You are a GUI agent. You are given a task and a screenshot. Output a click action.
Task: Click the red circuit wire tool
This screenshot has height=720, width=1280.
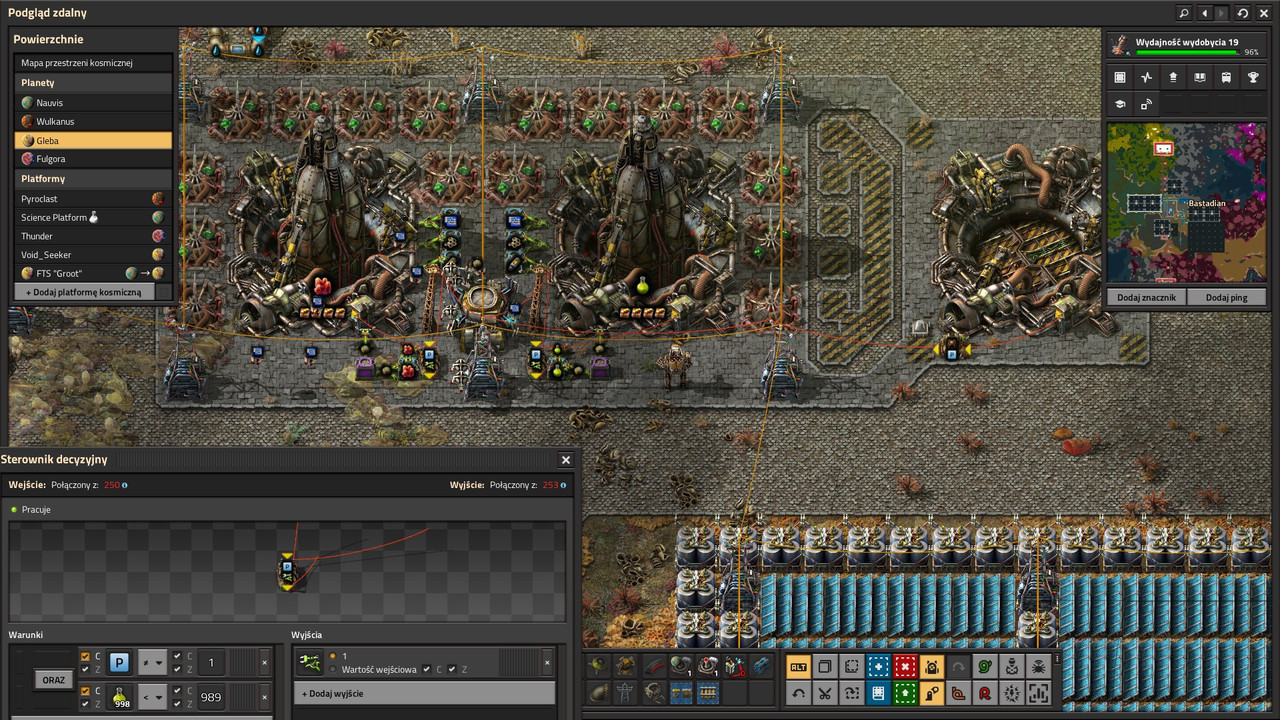click(x=985, y=693)
